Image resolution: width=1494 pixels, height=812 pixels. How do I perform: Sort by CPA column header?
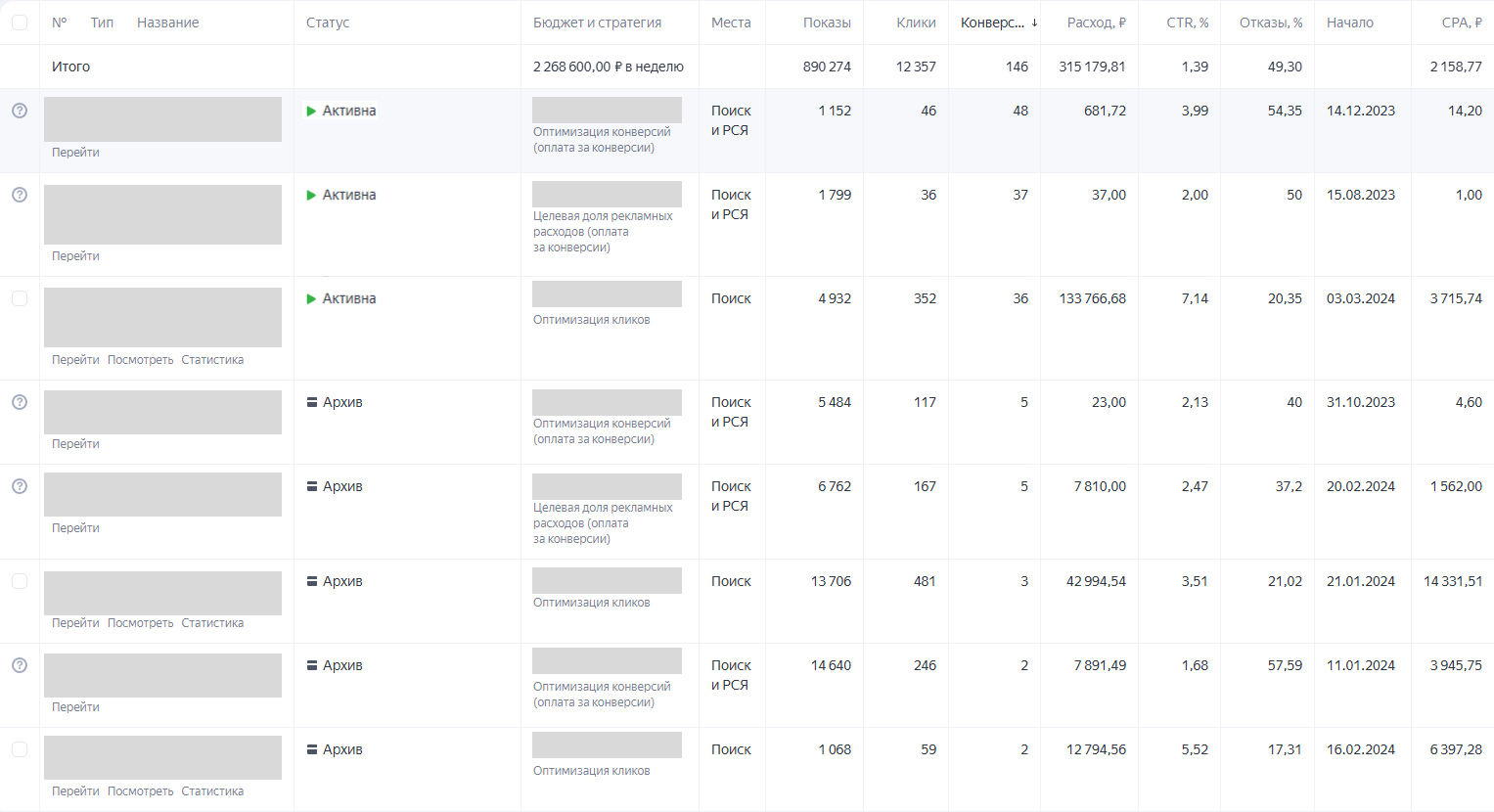(x=1461, y=23)
